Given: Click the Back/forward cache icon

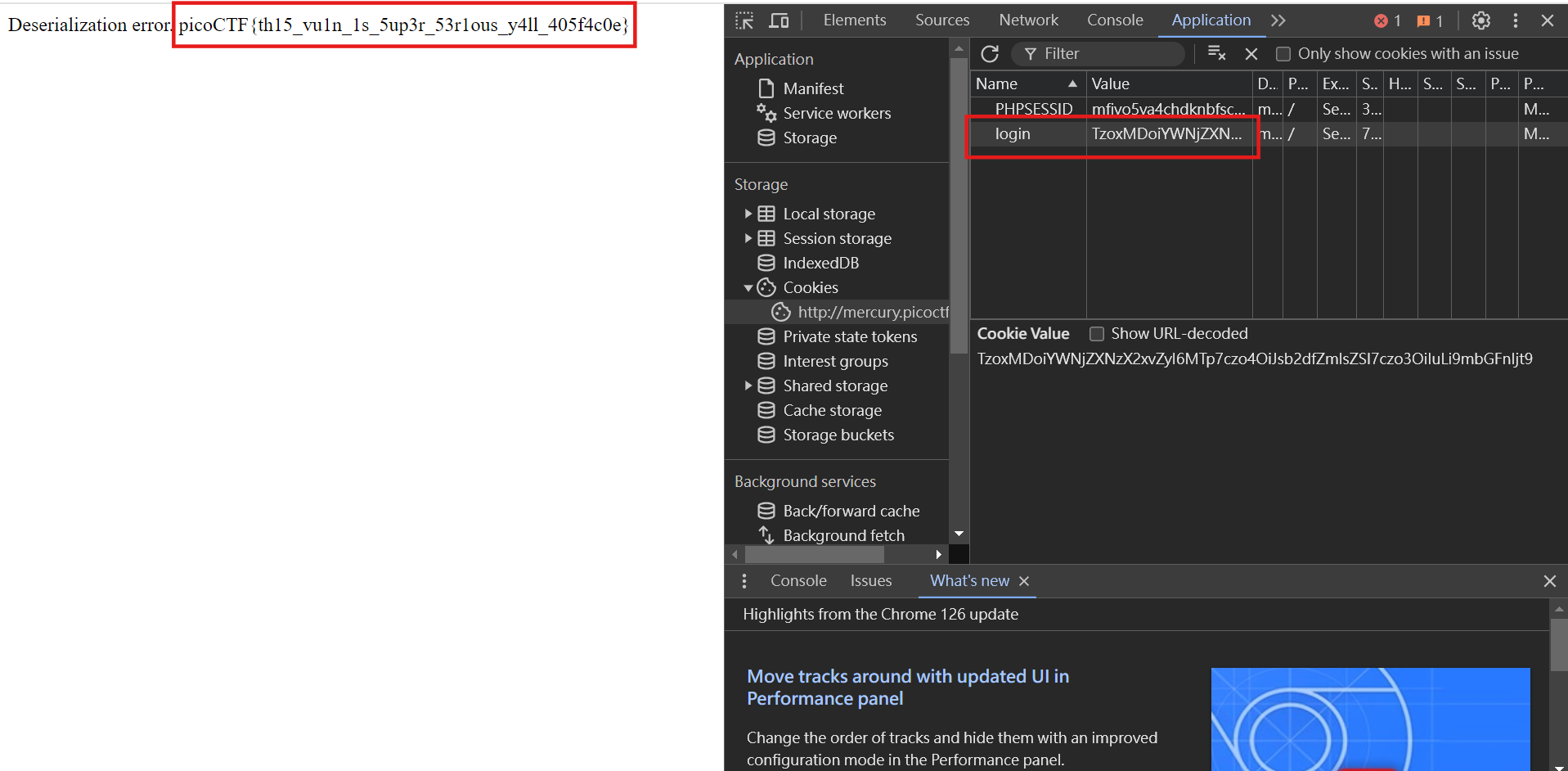Looking at the screenshot, I should click(x=766, y=511).
